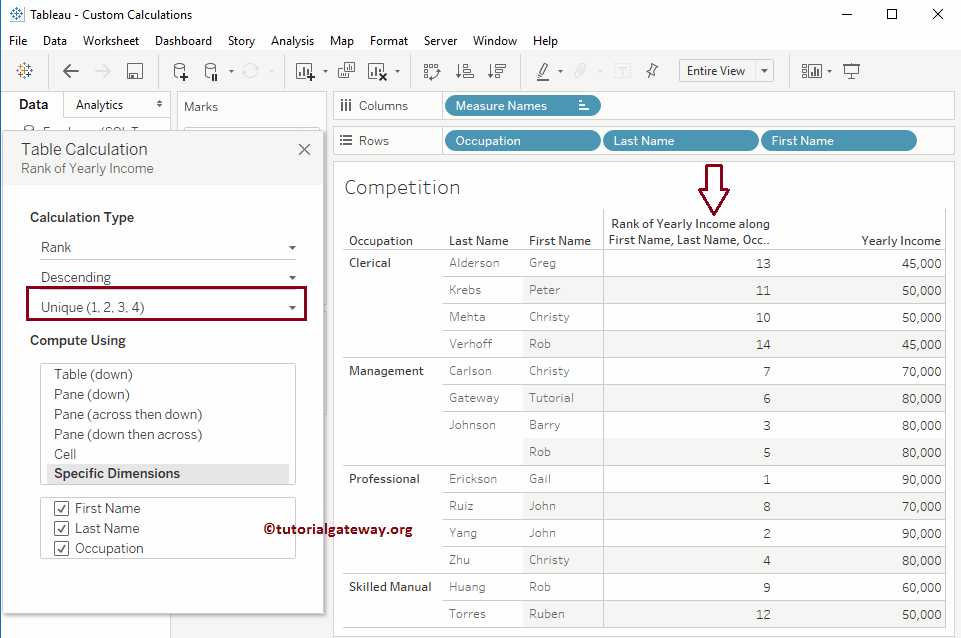Click the Occupation pill on Rows shelf
The height and width of the screenshot is (638, 961).
[x=521, y=141]
